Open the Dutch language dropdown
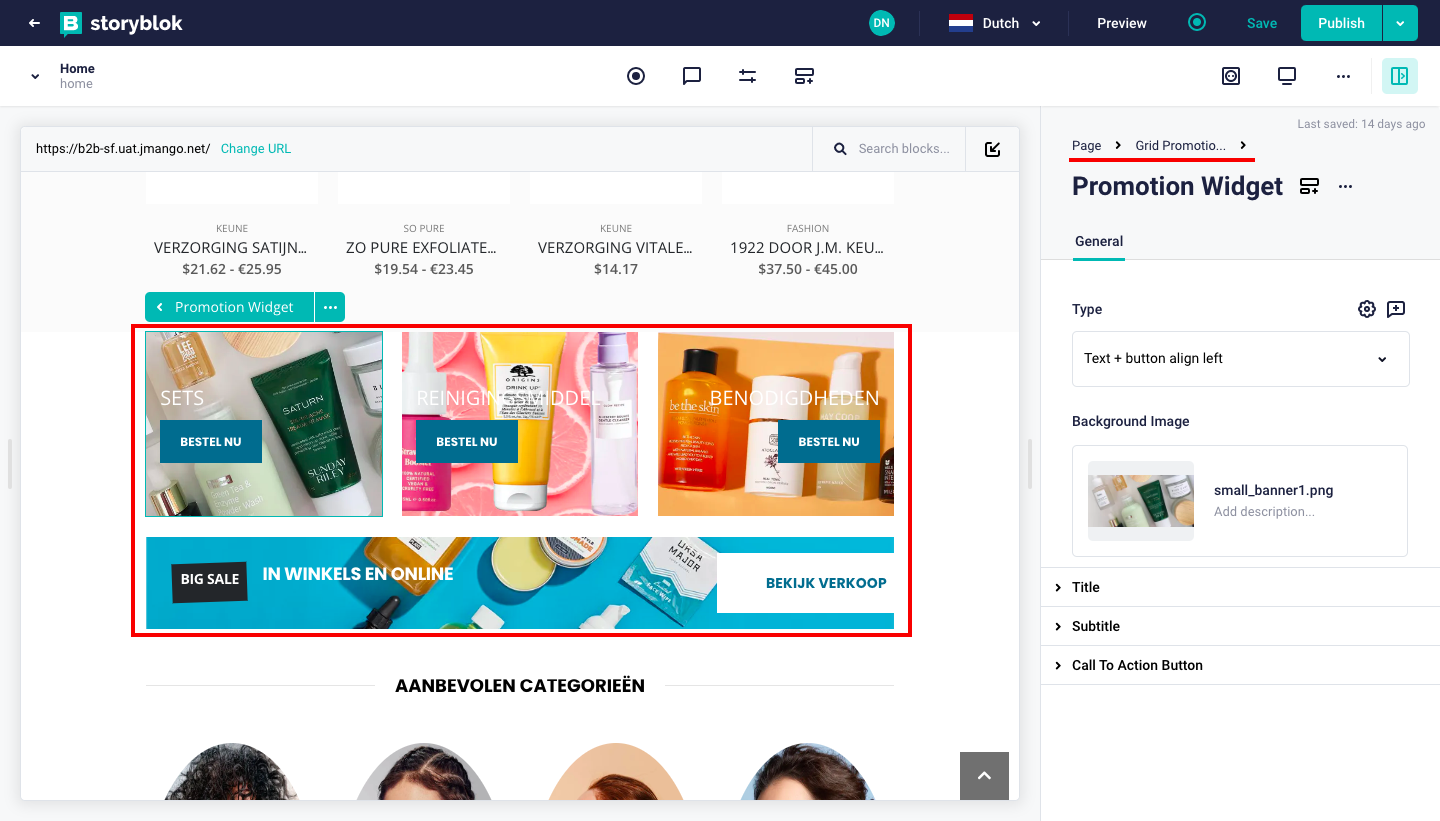Screen dimensions: 1440x821 [995, 23]
